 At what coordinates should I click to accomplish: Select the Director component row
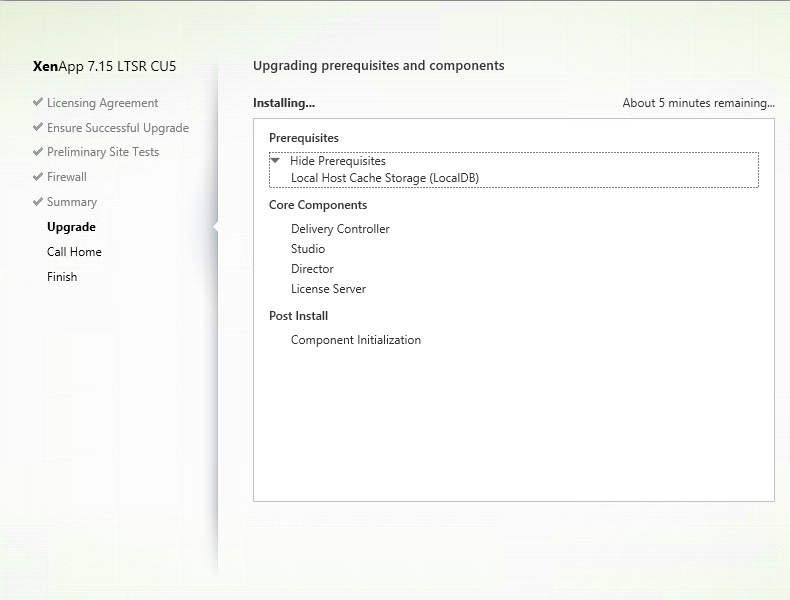312,269
